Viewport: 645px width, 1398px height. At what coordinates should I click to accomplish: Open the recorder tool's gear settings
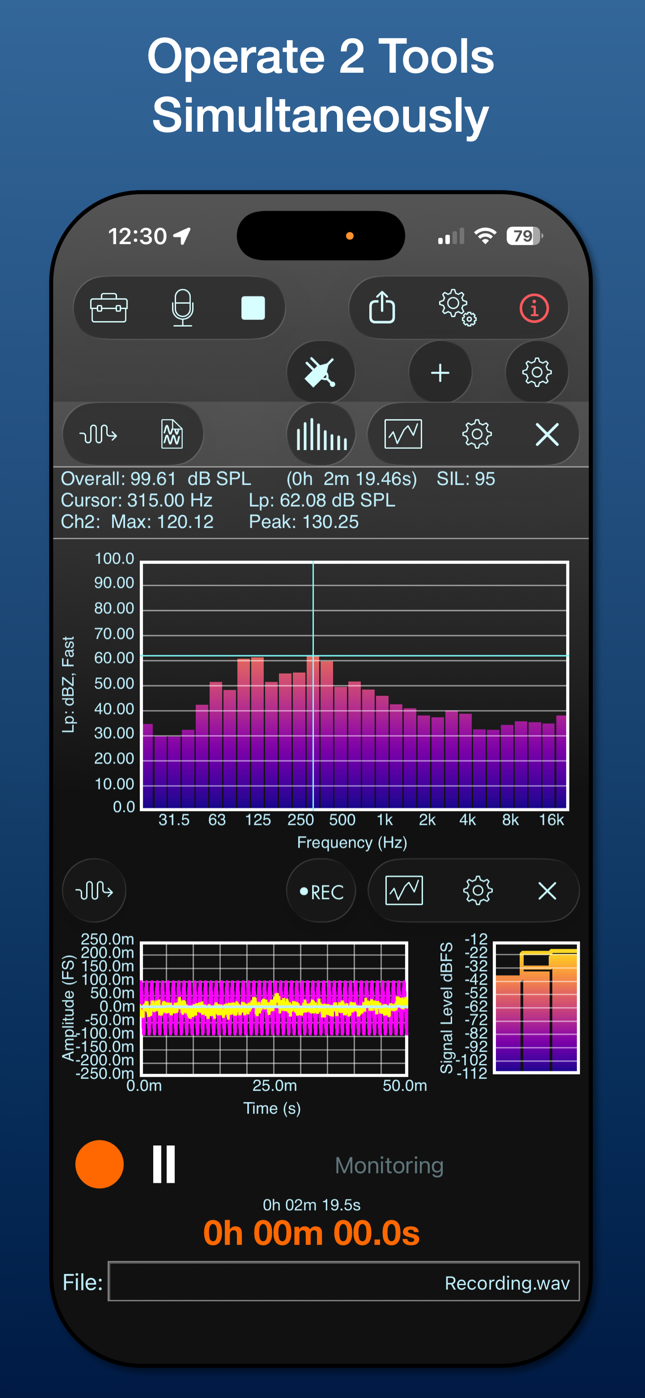point(478,890)
